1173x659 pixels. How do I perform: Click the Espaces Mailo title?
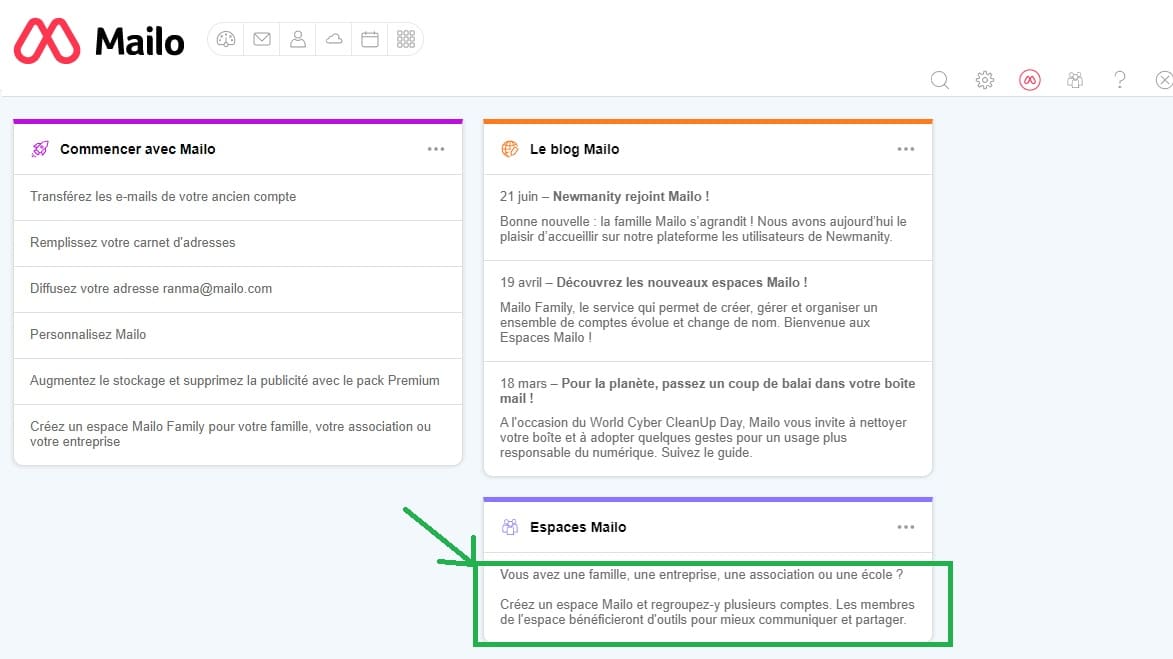(578, 527)
